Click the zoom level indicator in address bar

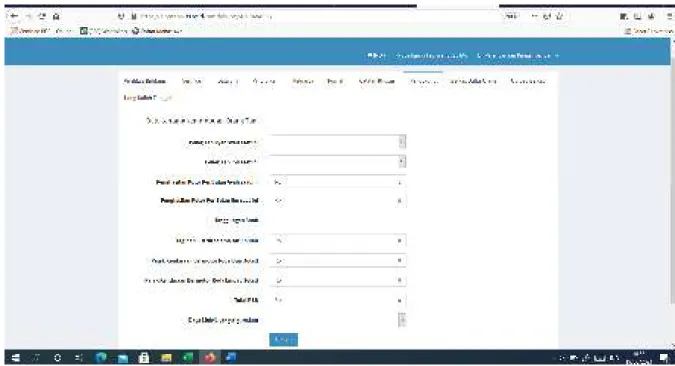(x=511, y=16)
